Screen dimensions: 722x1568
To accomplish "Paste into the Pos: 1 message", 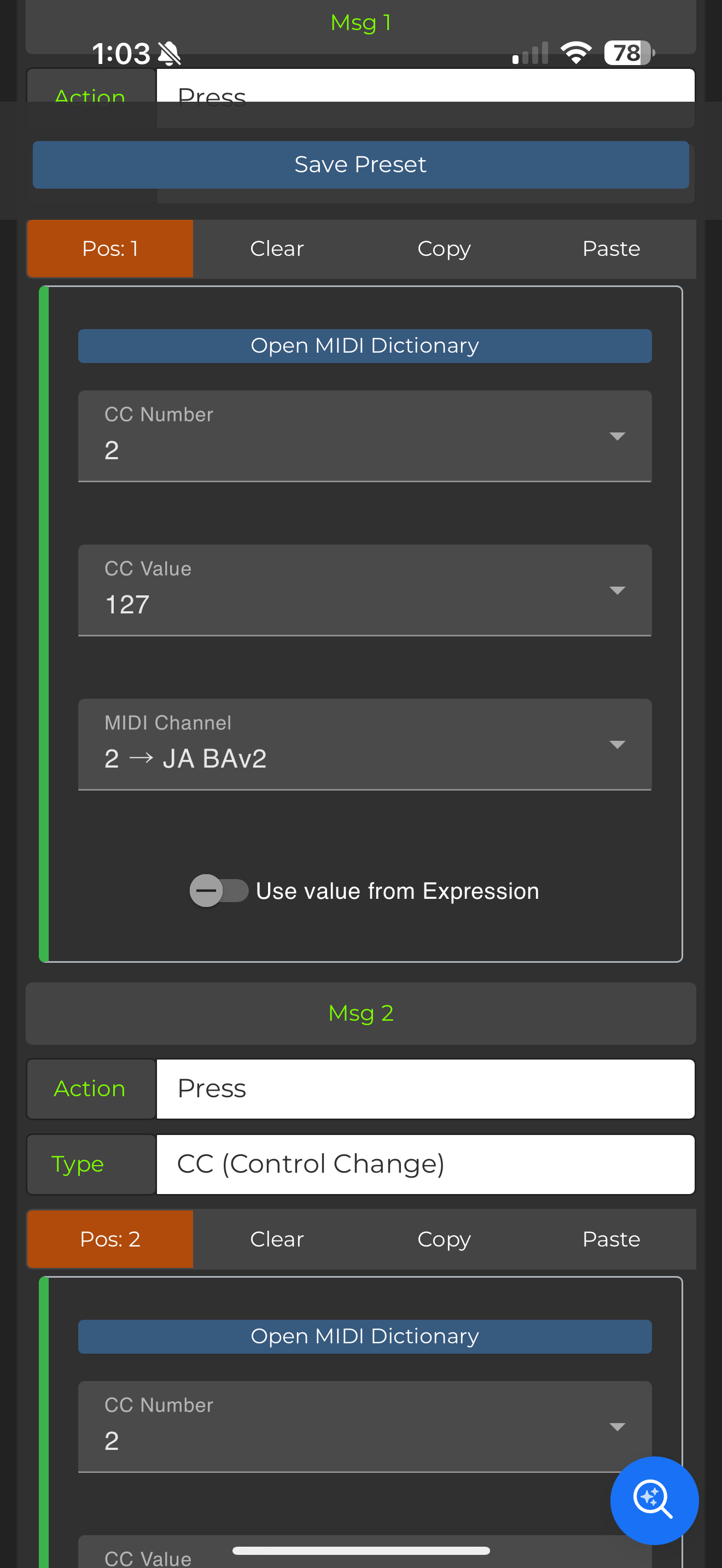I will click(x=610, y=248).
